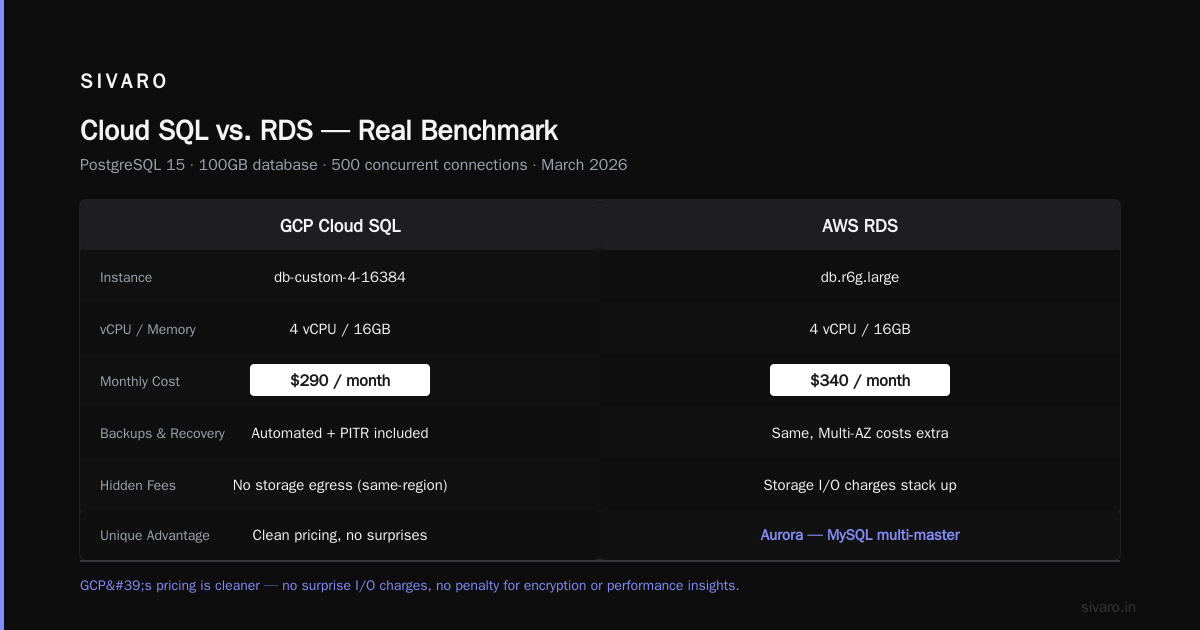
Task: Click the db.r6g.large instance value
Action: click(x=860, y=277)
